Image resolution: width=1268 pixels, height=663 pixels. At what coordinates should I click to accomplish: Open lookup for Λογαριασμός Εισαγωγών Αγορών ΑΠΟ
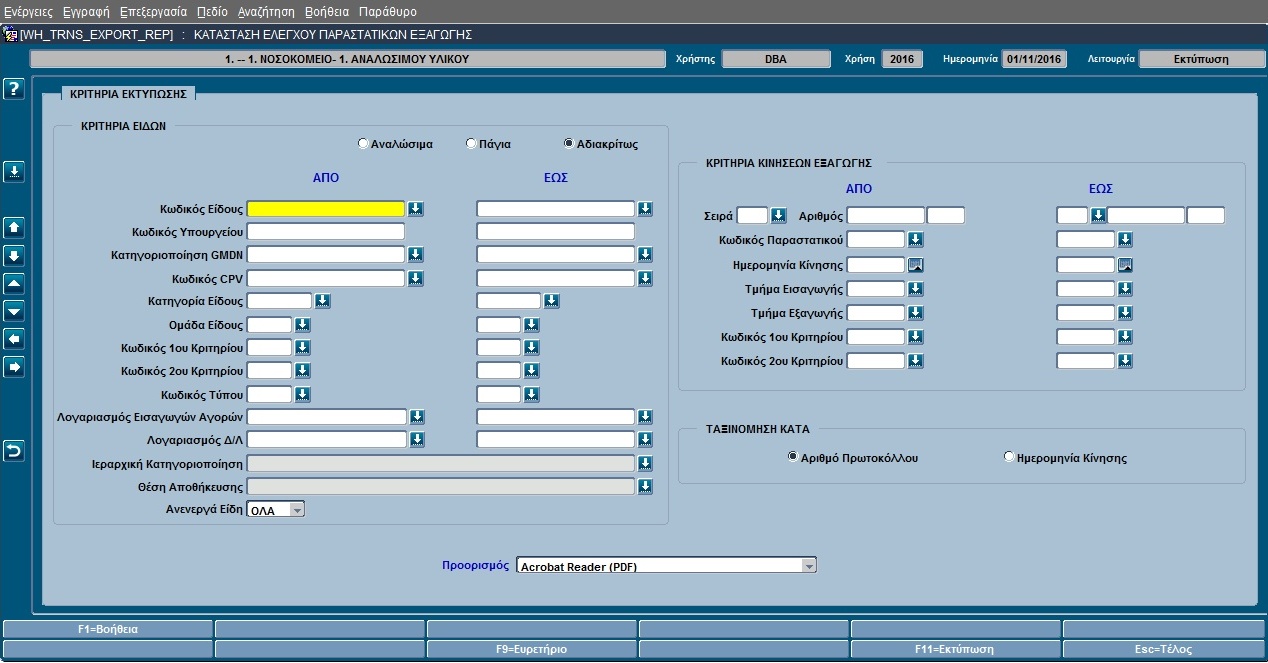click(417, 417)
